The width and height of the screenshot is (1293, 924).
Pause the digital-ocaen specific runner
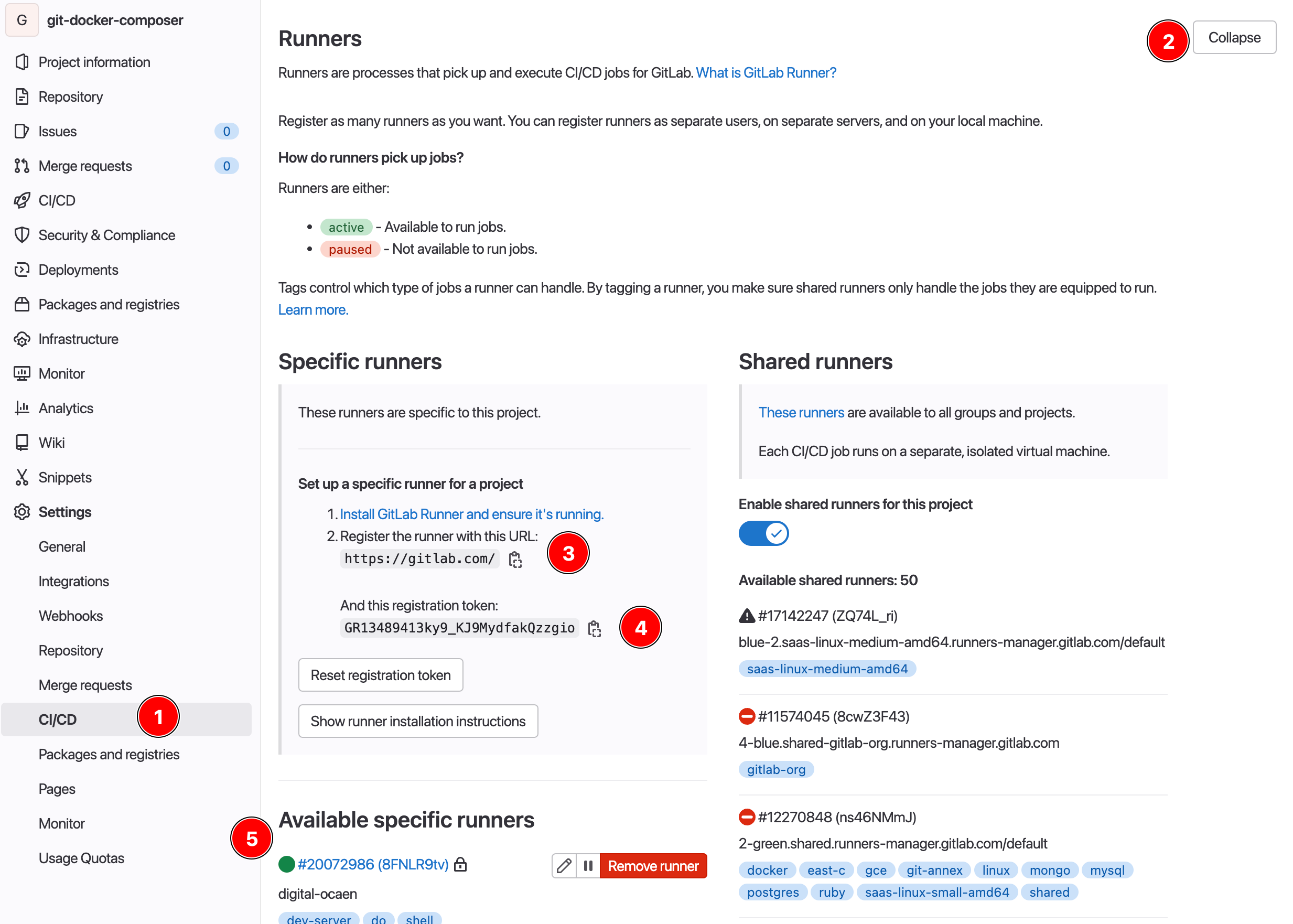(x=588, y=865)
